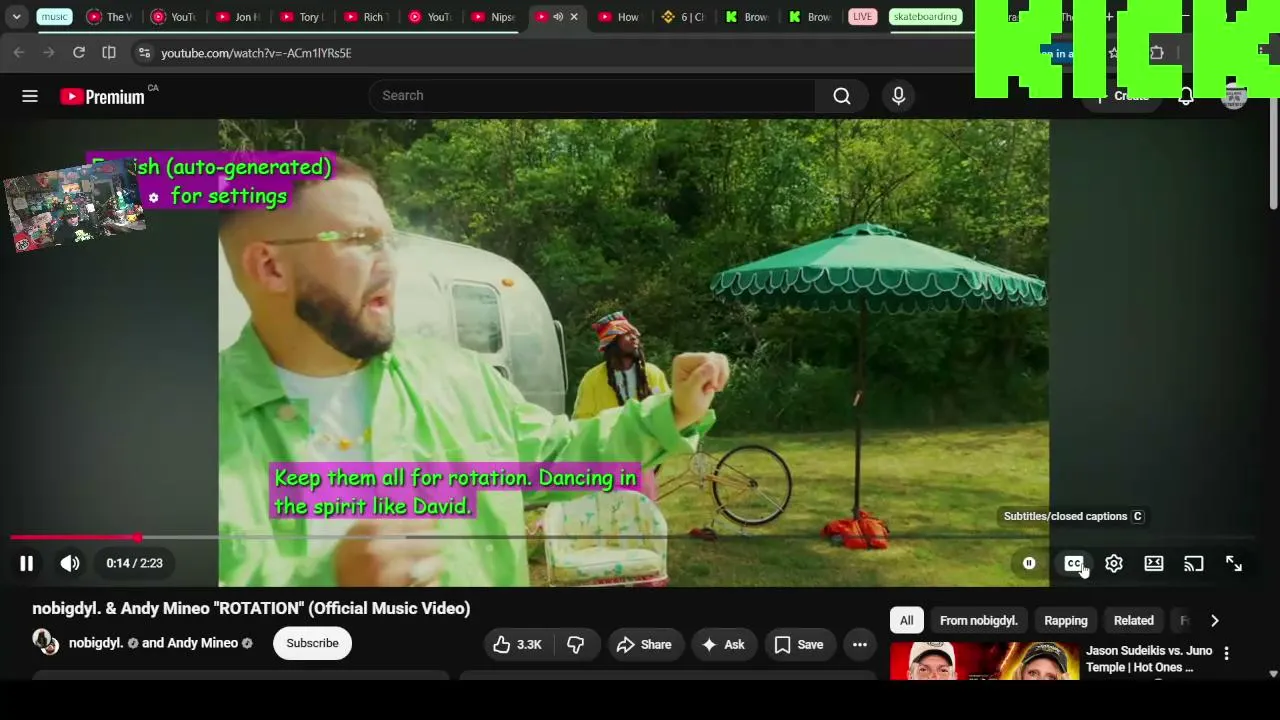Image resolution: width=1280 pixels, height=720 pixels.
Task: Switch to the '6 | Cl' browser tab
Action: [x=684, y=17]
